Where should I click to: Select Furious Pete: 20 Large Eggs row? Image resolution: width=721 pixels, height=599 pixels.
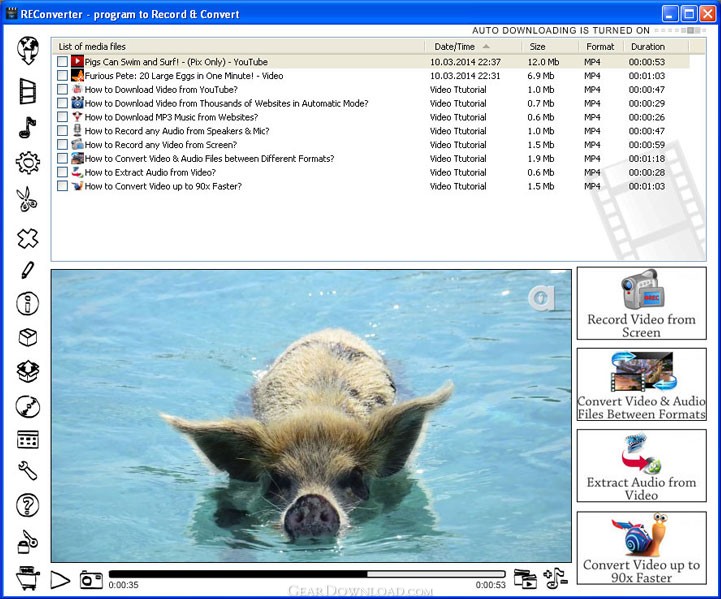point(371,75)
